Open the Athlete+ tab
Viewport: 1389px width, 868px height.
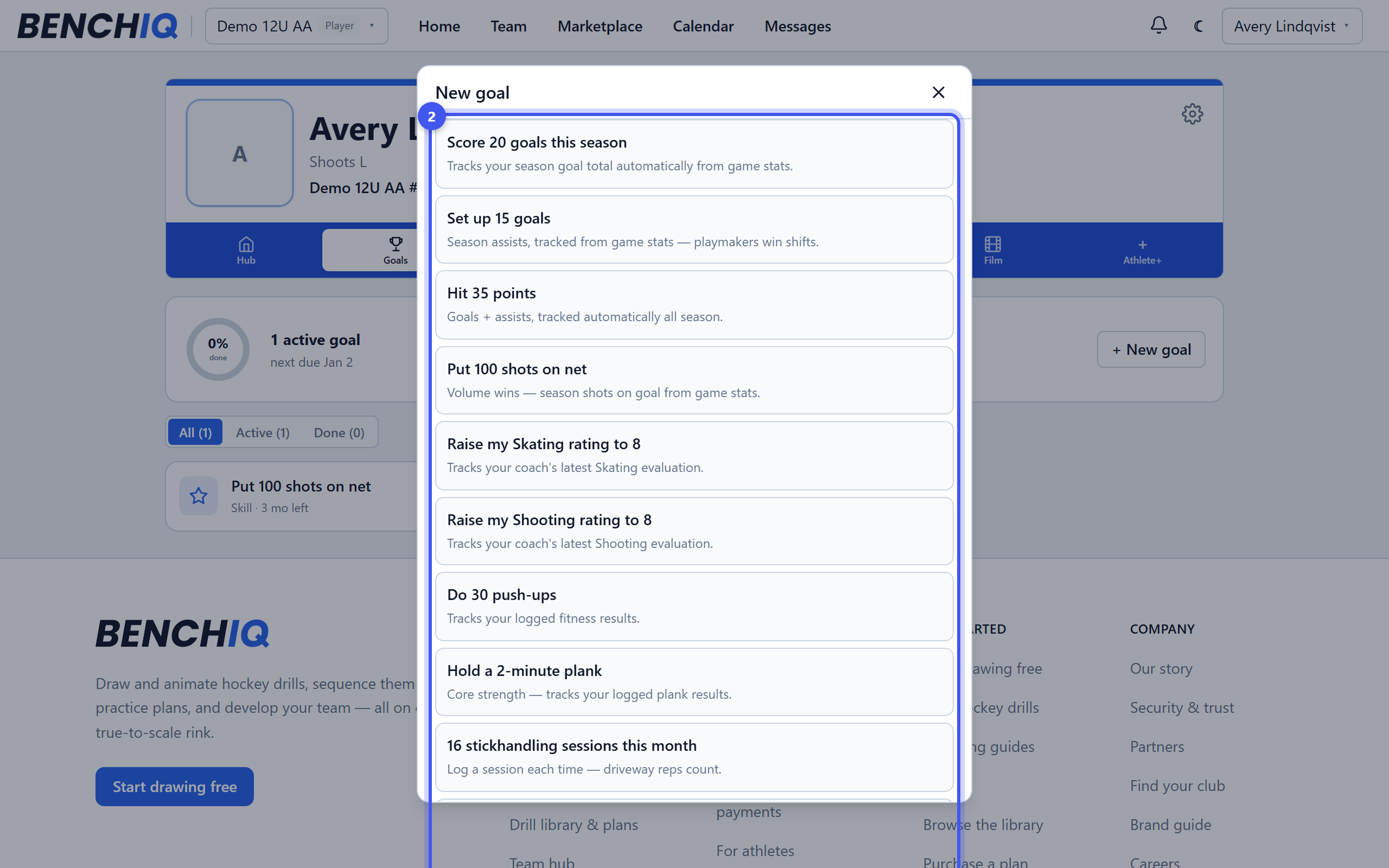click(1142, 251)
